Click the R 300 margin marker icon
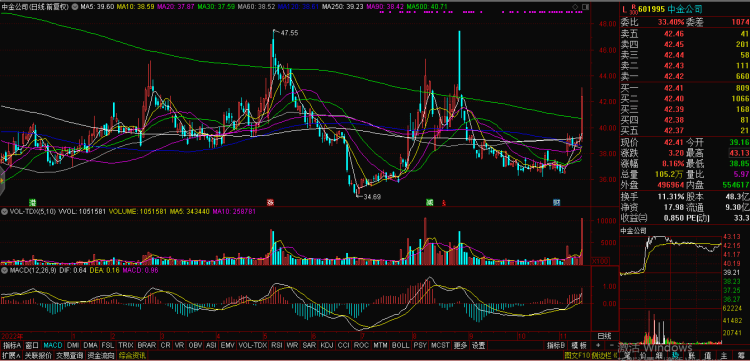 634,9
